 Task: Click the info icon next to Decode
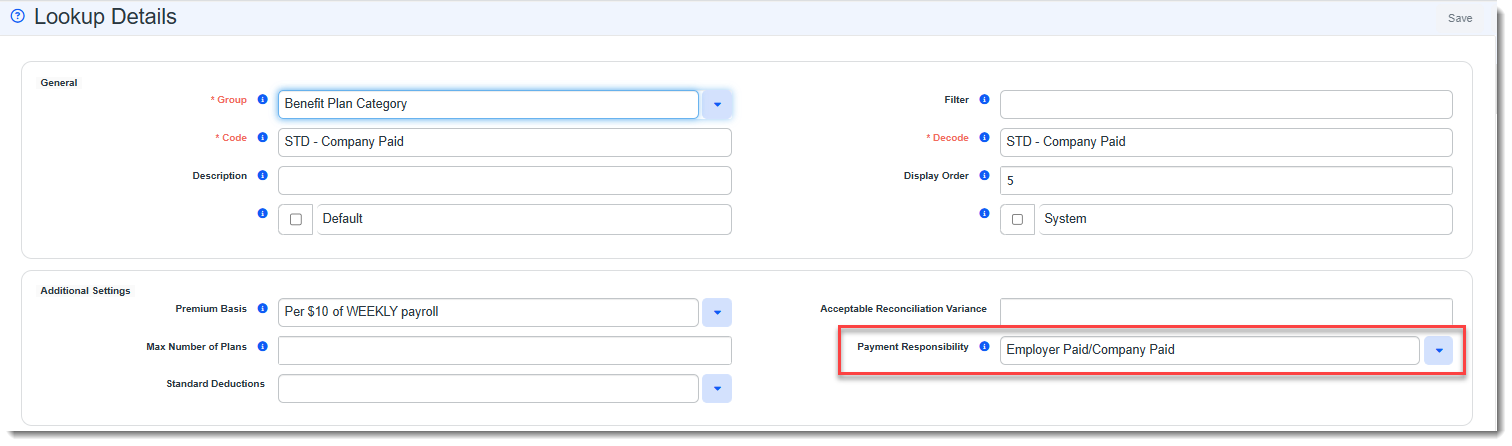[984, 138]
